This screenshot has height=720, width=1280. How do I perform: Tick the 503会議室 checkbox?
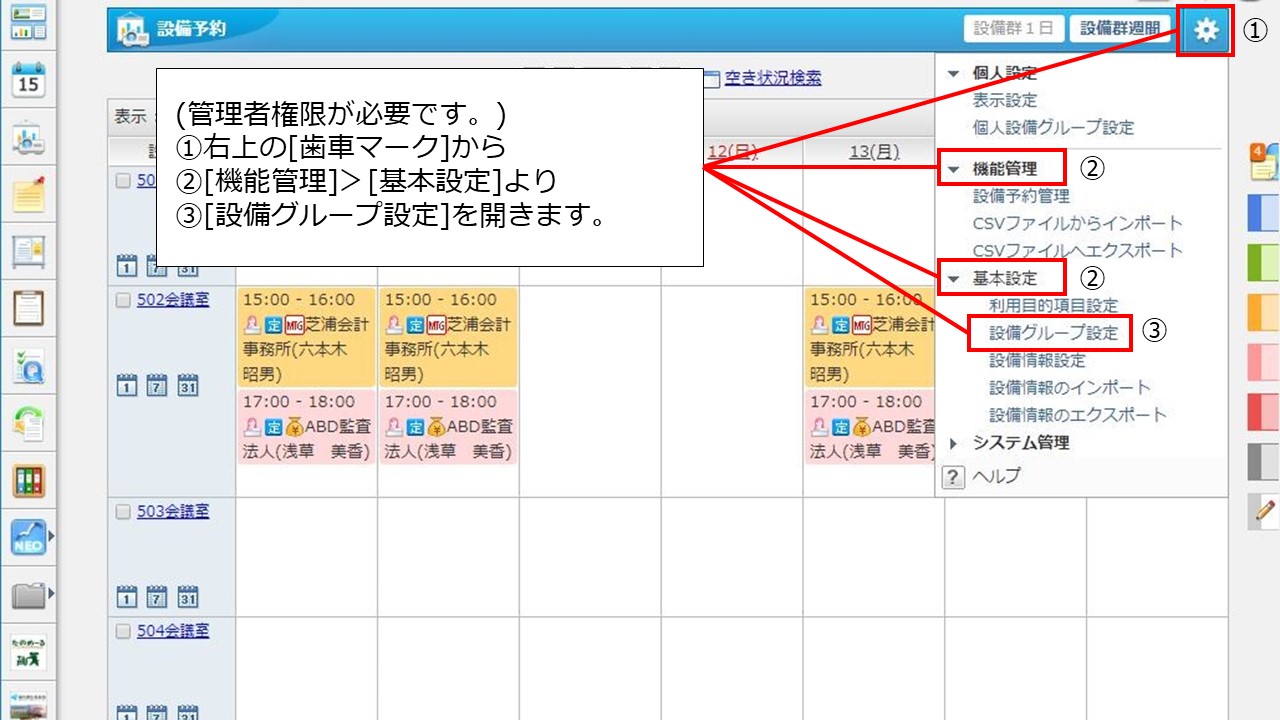(x=123, y=512)
